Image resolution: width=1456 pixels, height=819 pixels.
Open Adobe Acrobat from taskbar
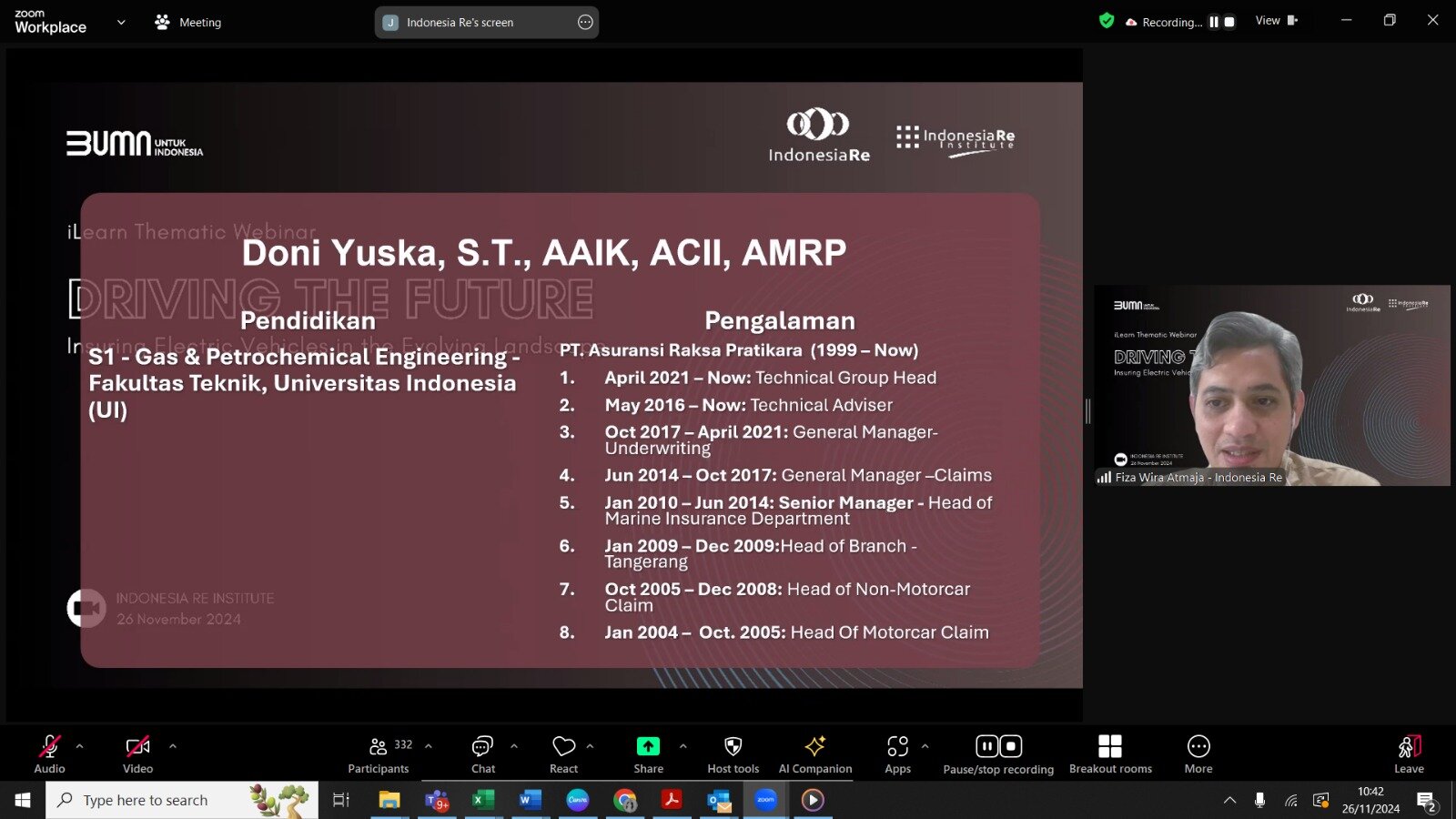[x=672, y=800]
